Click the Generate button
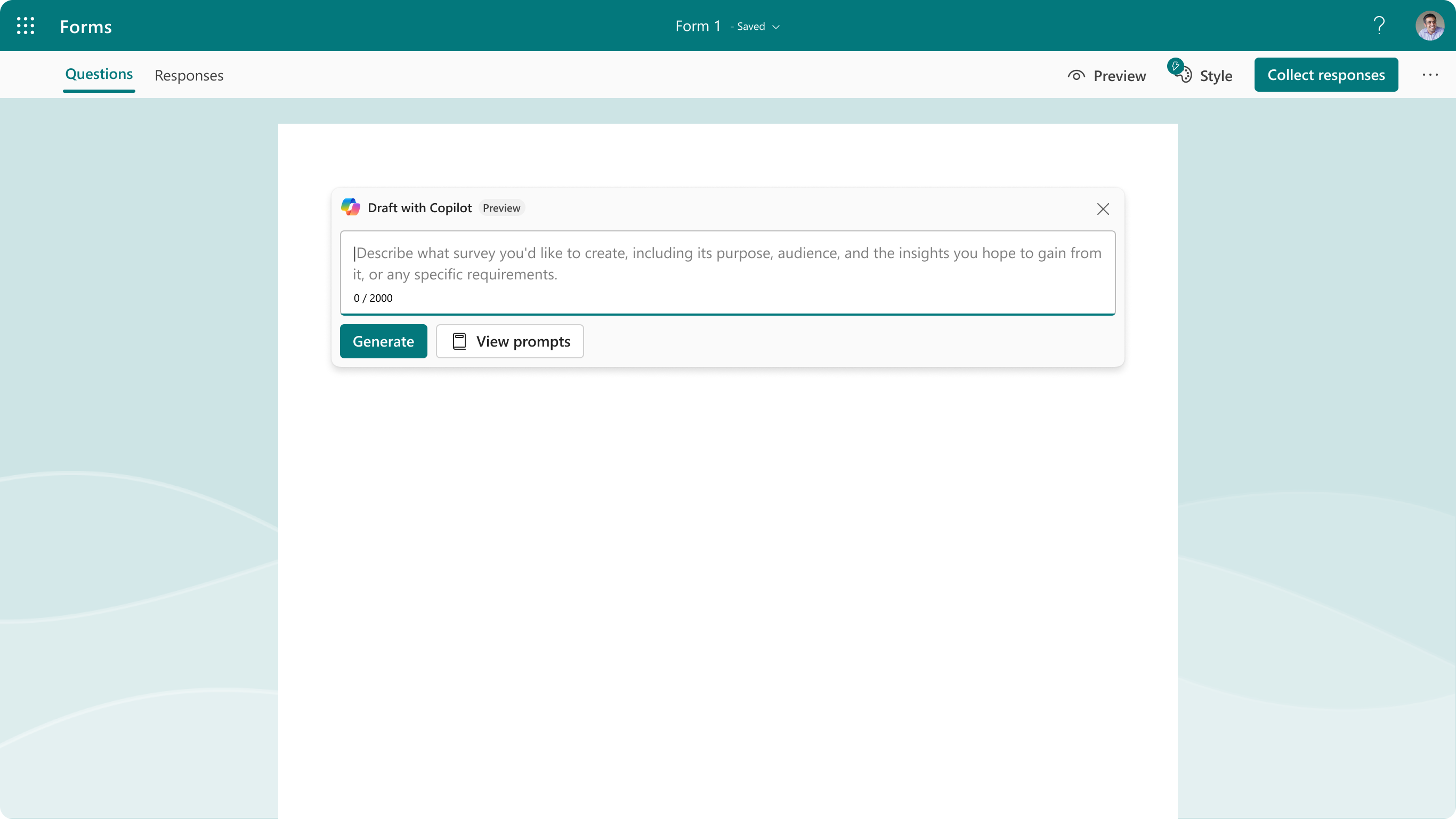The image size is (1456, 819). (383, 341)
